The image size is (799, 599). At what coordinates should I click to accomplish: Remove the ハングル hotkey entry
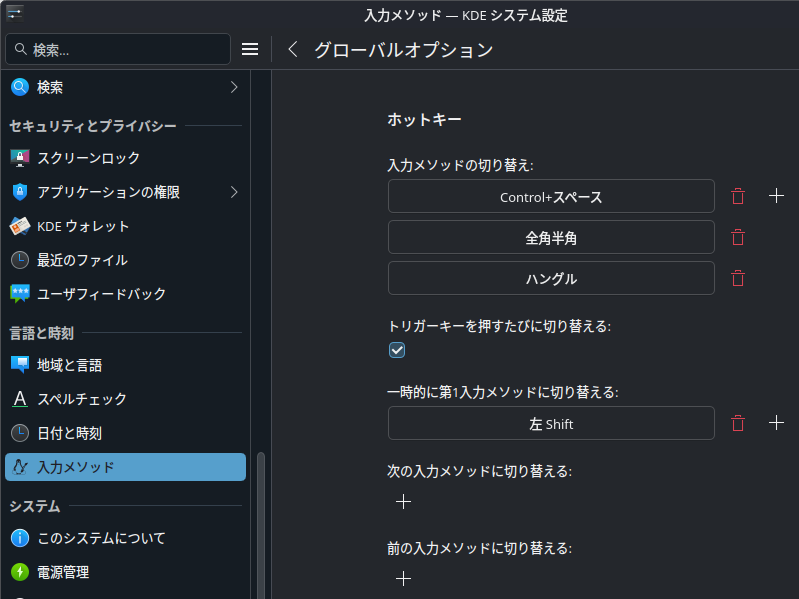click(x=738, y=278)
